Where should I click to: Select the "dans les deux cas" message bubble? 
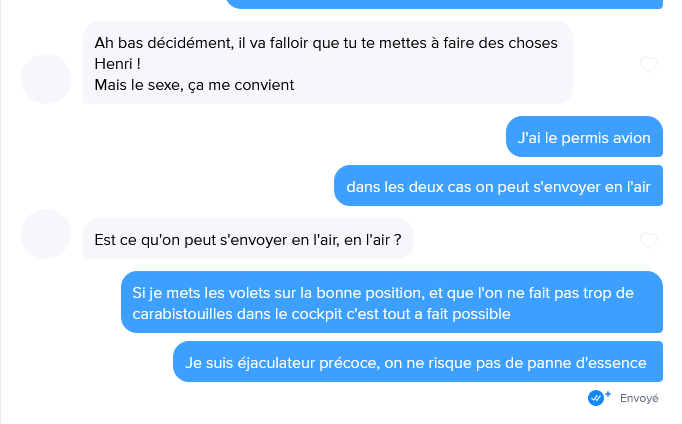coord(497,186)
